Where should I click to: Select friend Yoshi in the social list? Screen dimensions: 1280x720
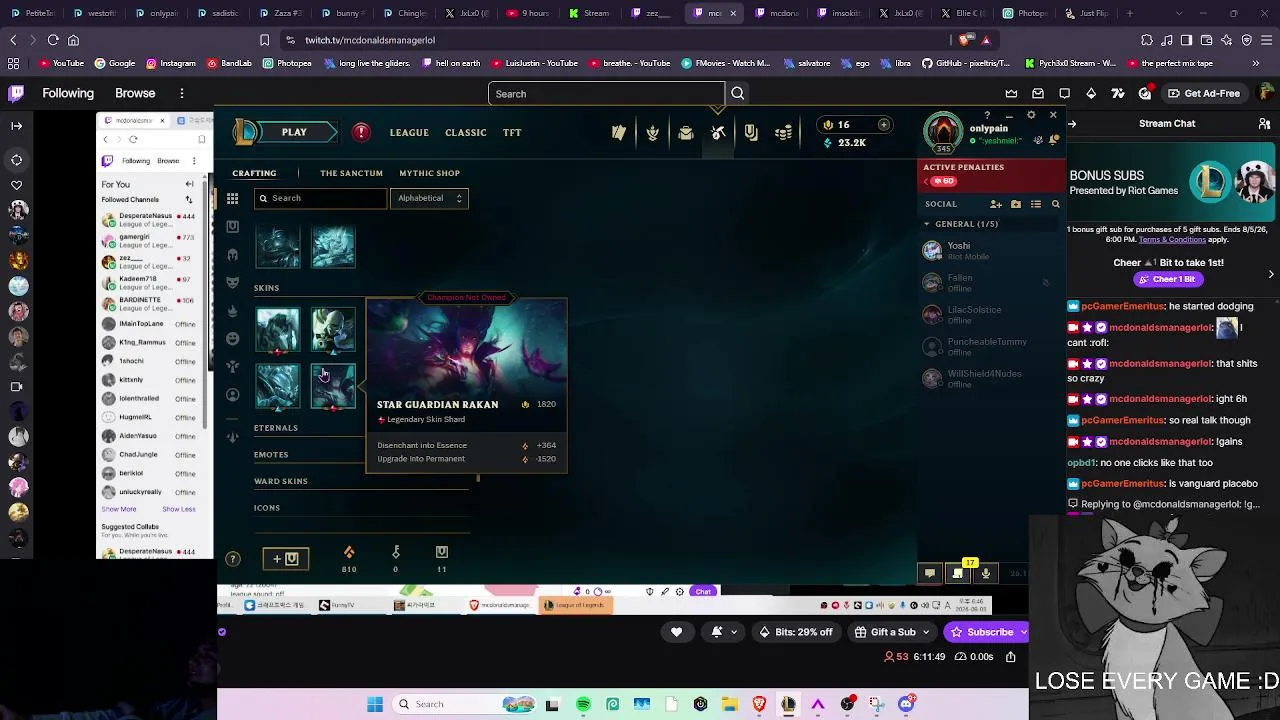click(x=990, y=250)
